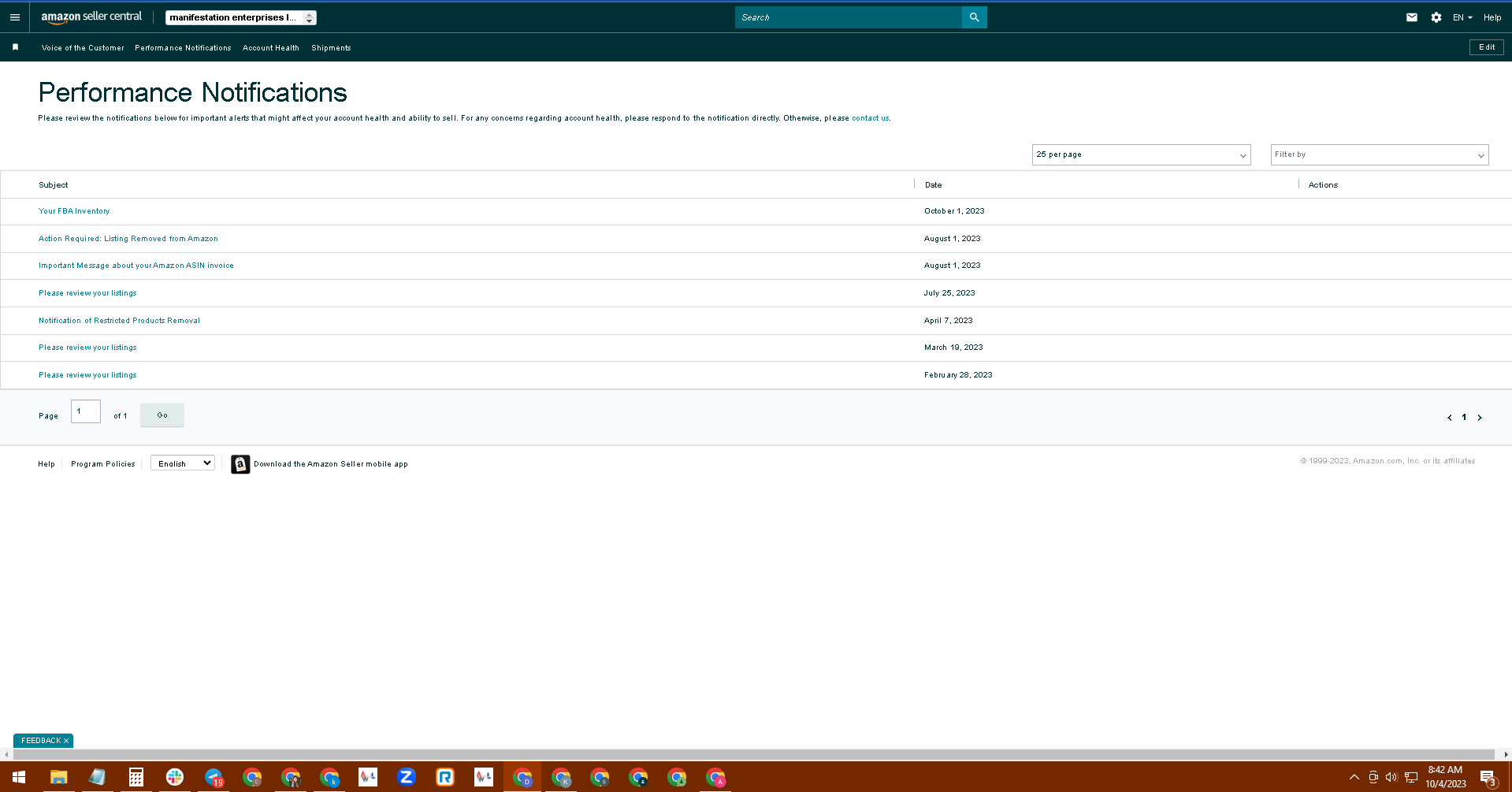The width and height of the screenshot is (1512, 792).
Task: Open the Filter by dropdown
Action: tap(1379, 155)
